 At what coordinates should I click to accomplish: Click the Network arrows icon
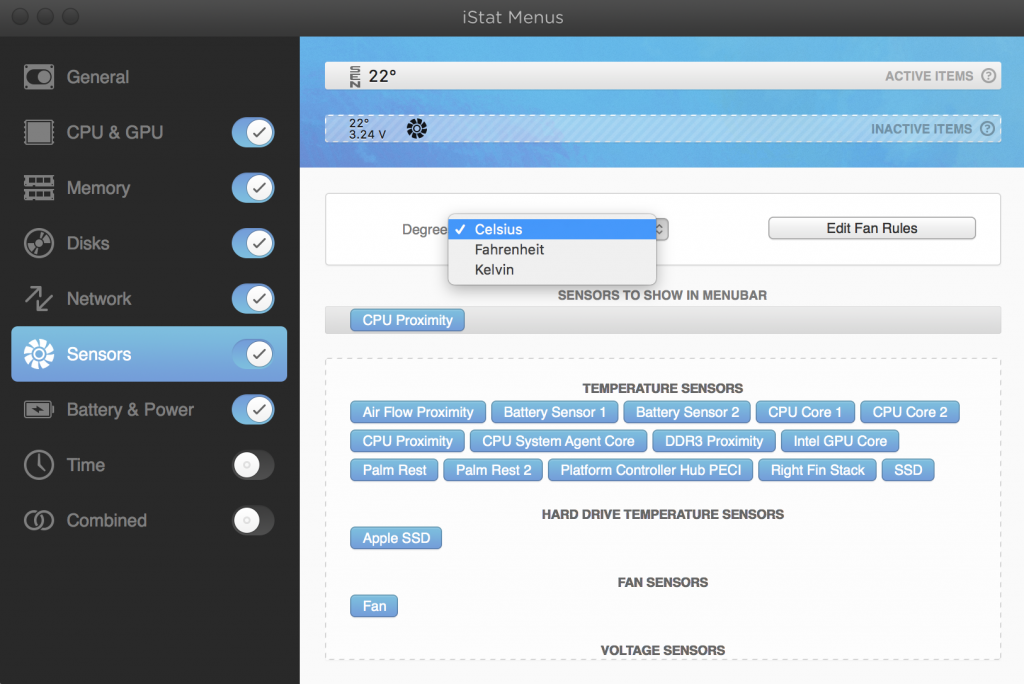(38, 299)
